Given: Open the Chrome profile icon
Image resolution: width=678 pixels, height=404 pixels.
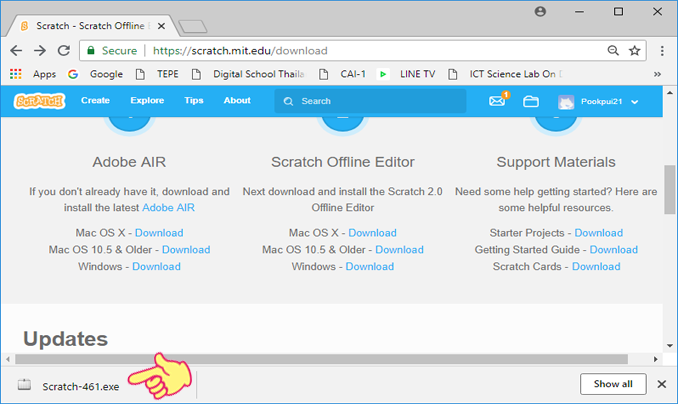Looking at the screenshot, I should pyautogui.click(x=540, y=12).
